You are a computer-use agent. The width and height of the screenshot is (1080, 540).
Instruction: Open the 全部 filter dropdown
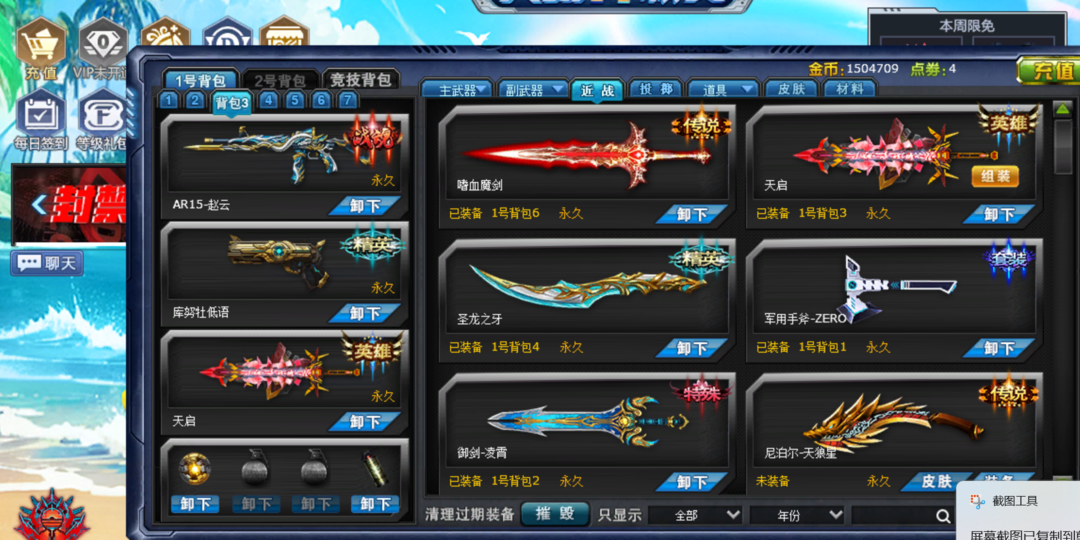coord(694,515)
